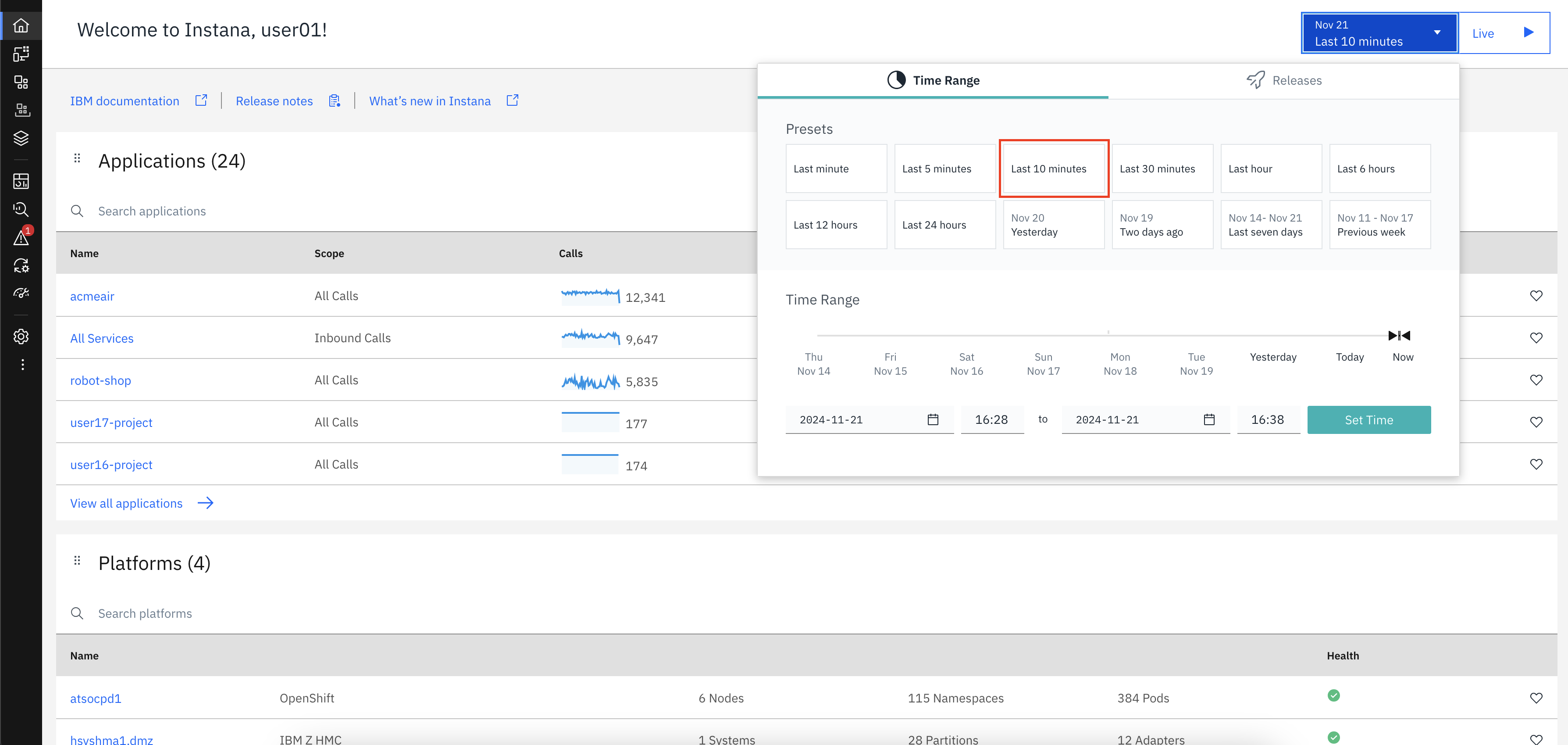Click the arrow next to View all applications

206,502
